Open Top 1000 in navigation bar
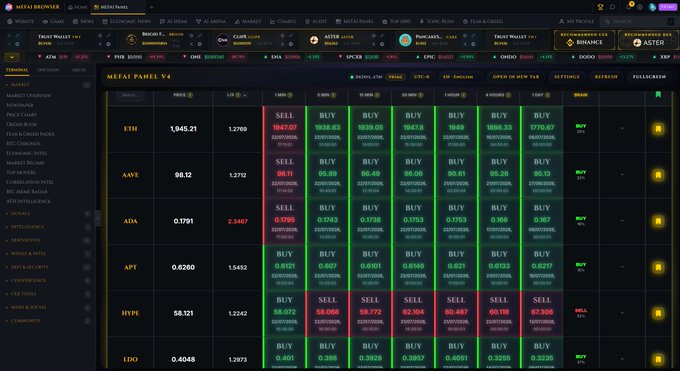 click(x=396, y=21)
